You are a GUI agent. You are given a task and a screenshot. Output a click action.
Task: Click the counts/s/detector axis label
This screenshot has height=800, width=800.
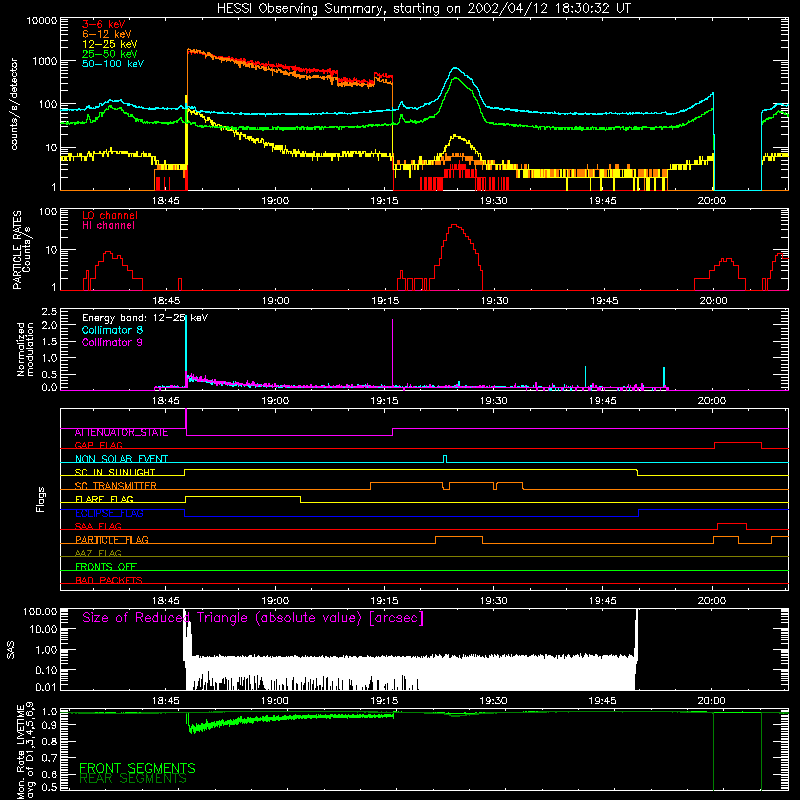pos(14,104)
